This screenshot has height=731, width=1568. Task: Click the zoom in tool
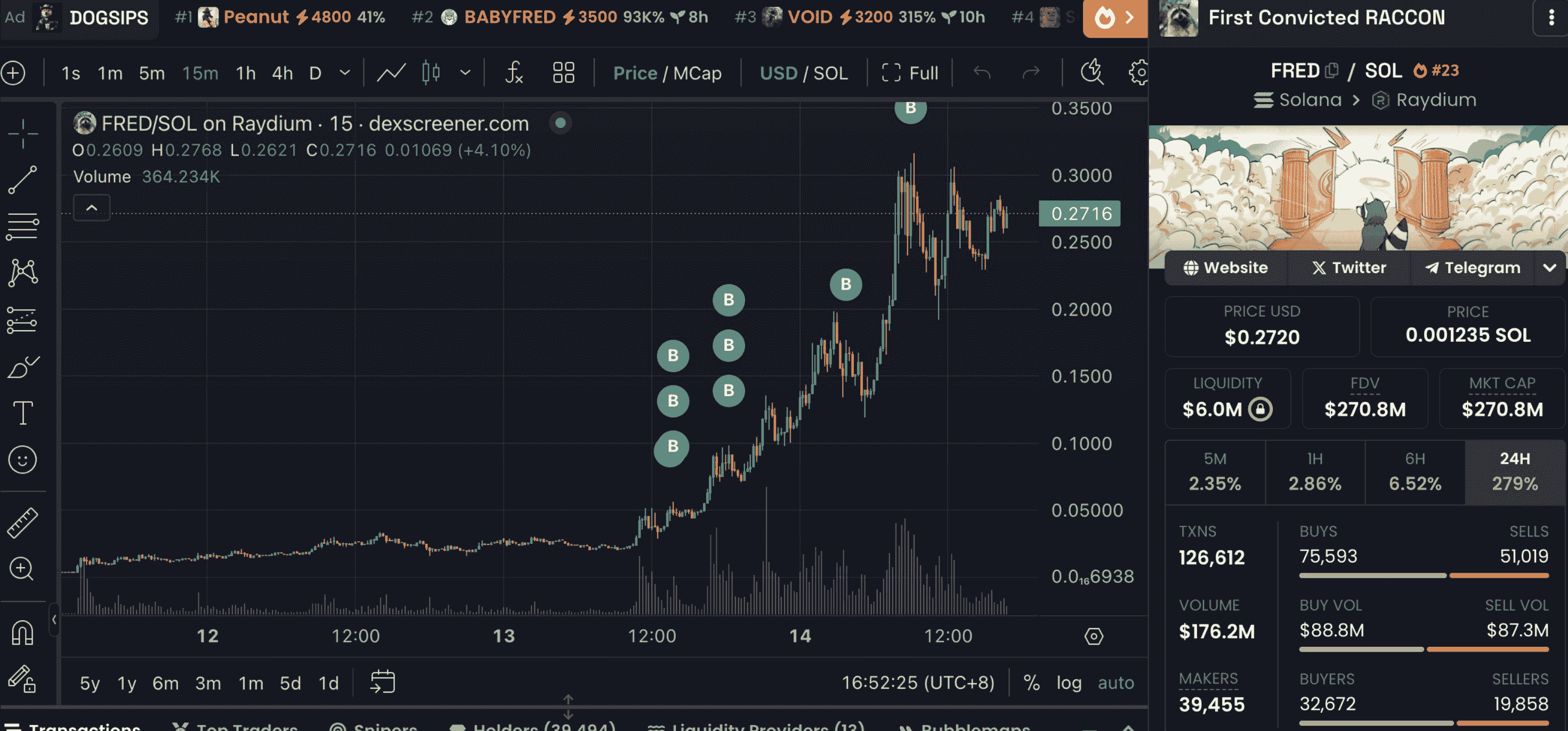pyautogui.click(x=23, y=569)
